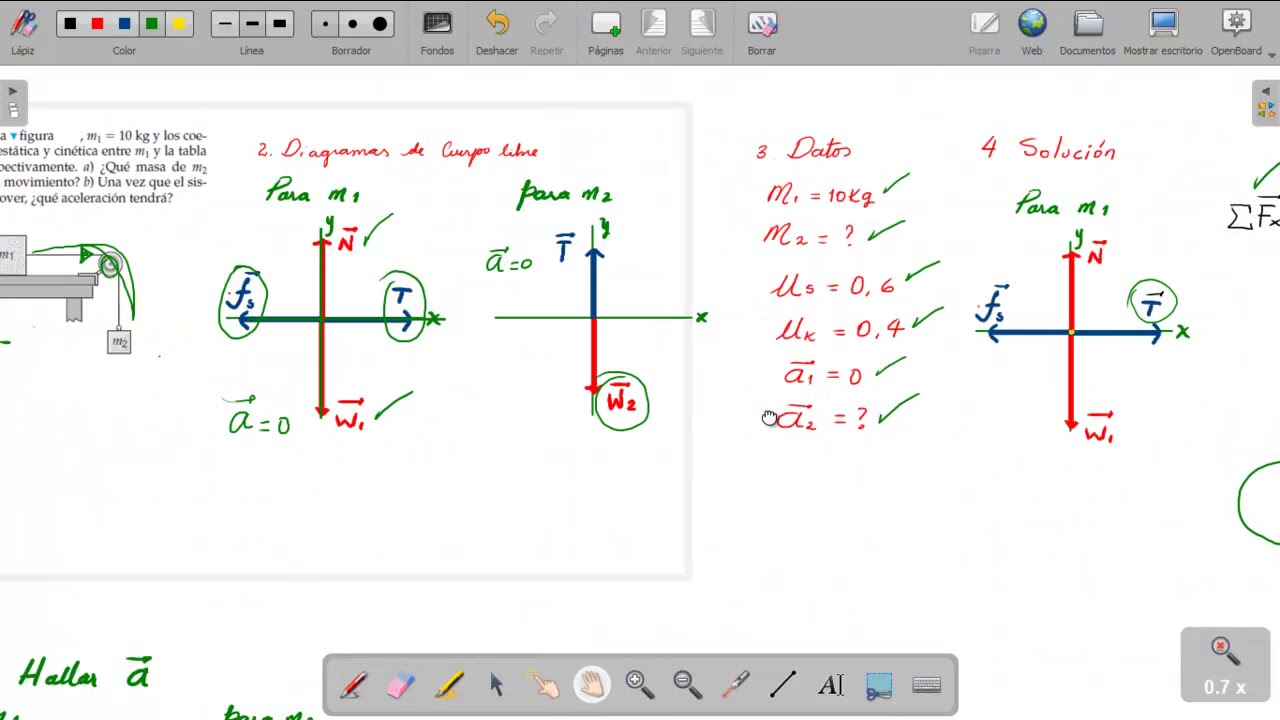Expand the left page thumbnails panel
Viewport: 1280px width, 720px height.
(13, 103)
